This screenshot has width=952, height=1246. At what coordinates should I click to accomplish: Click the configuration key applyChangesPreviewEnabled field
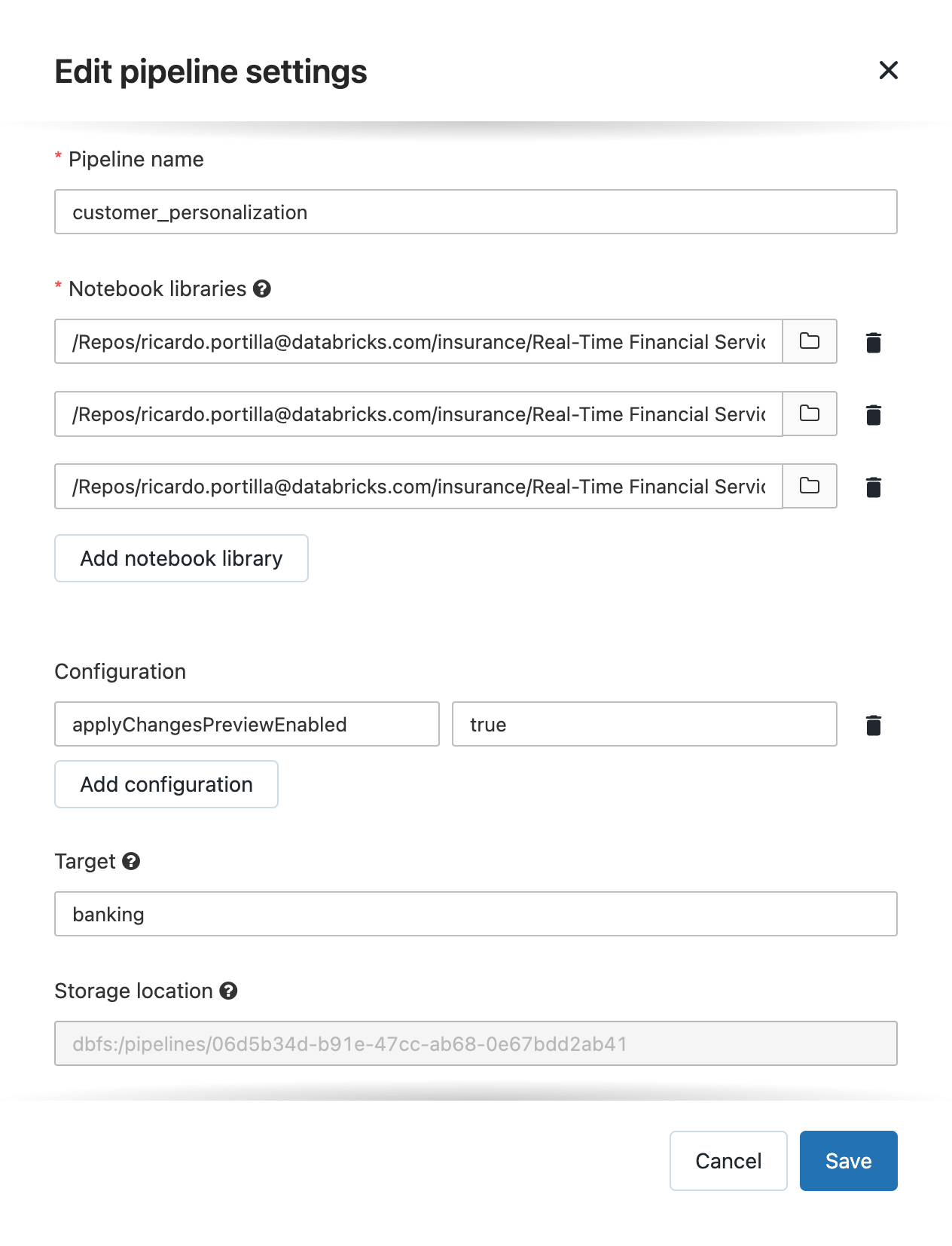(x=247, y=724)
